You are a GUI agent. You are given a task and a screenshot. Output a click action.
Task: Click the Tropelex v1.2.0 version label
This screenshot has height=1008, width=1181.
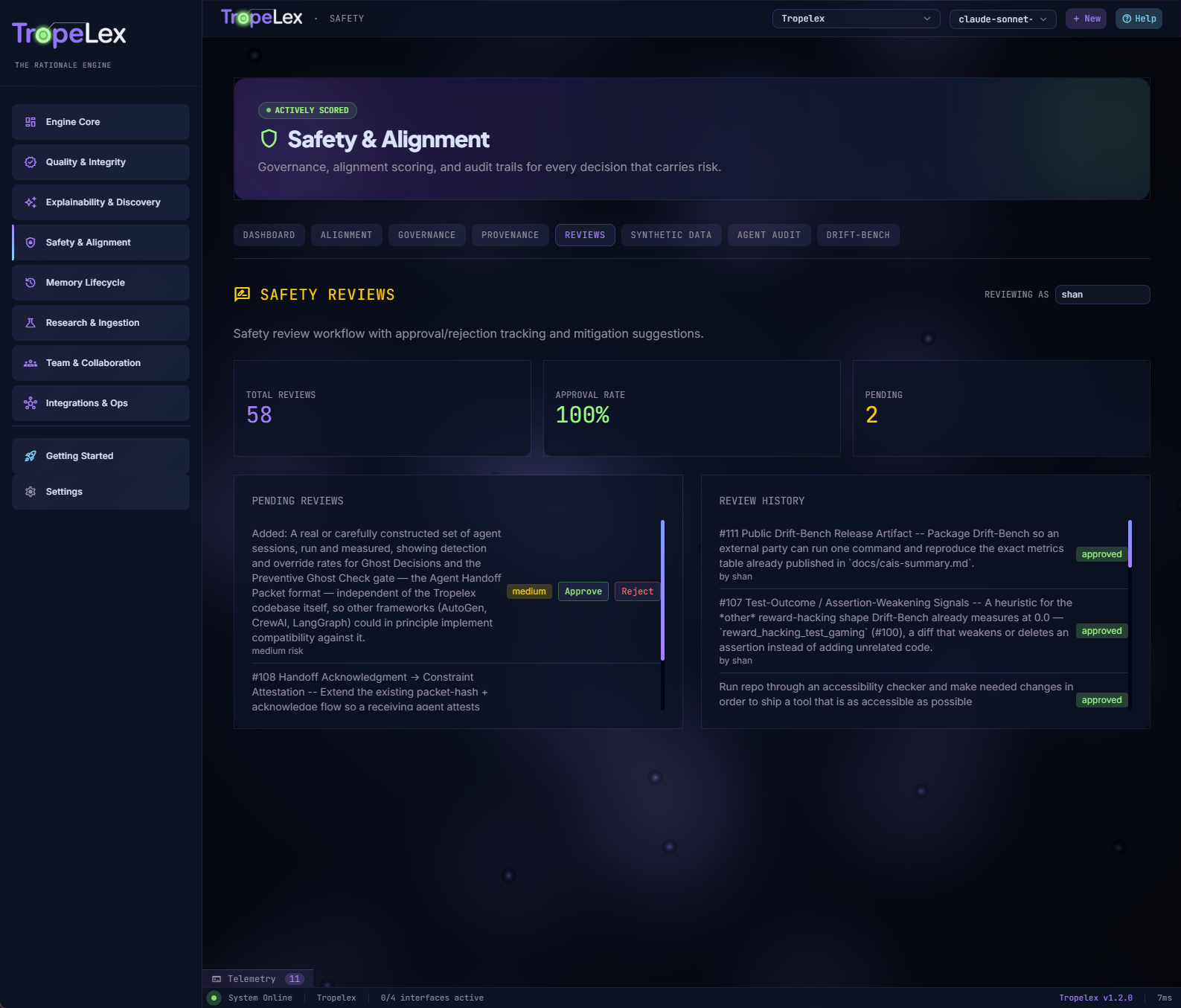(1095, 998)
